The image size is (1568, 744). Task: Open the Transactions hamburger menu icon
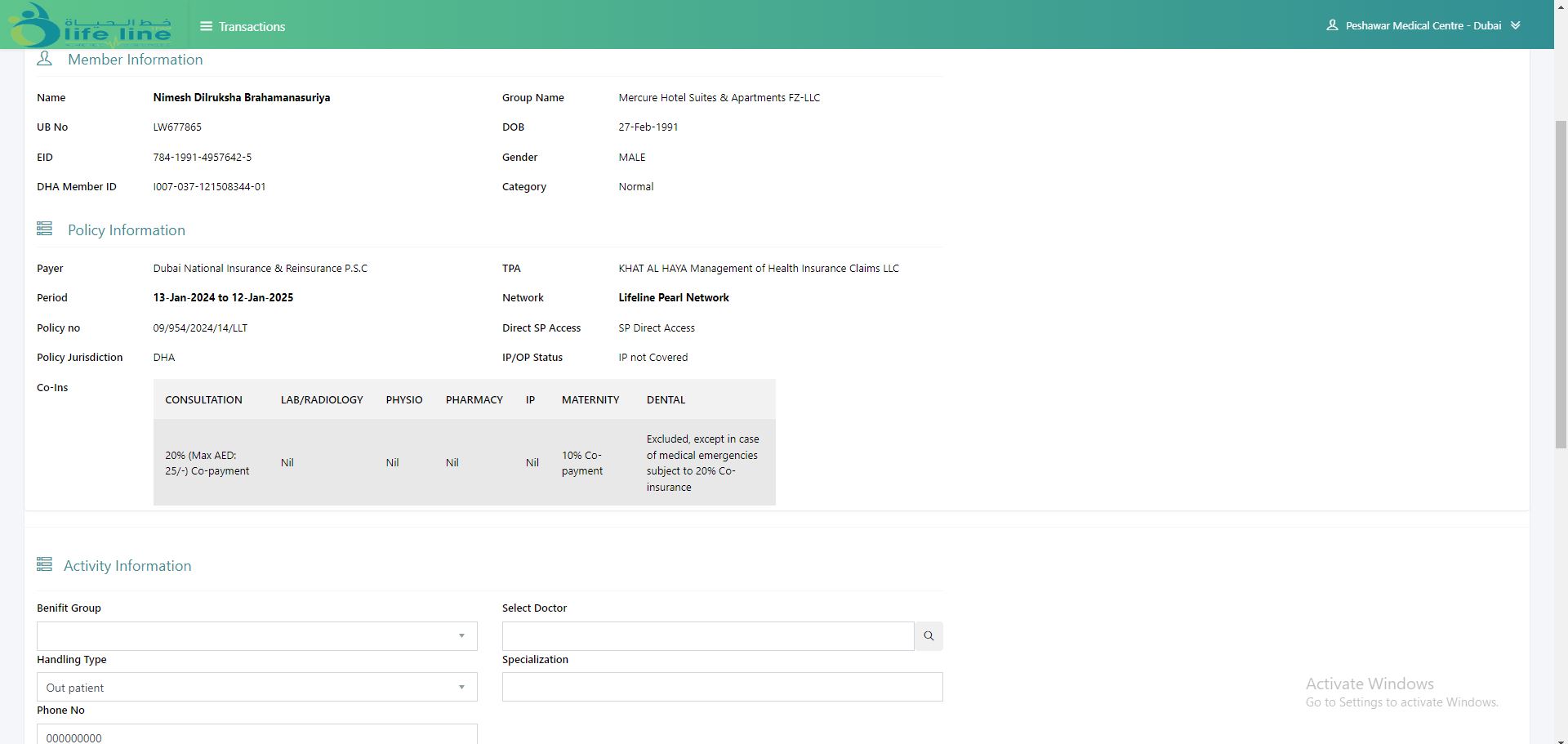(206, 26)
